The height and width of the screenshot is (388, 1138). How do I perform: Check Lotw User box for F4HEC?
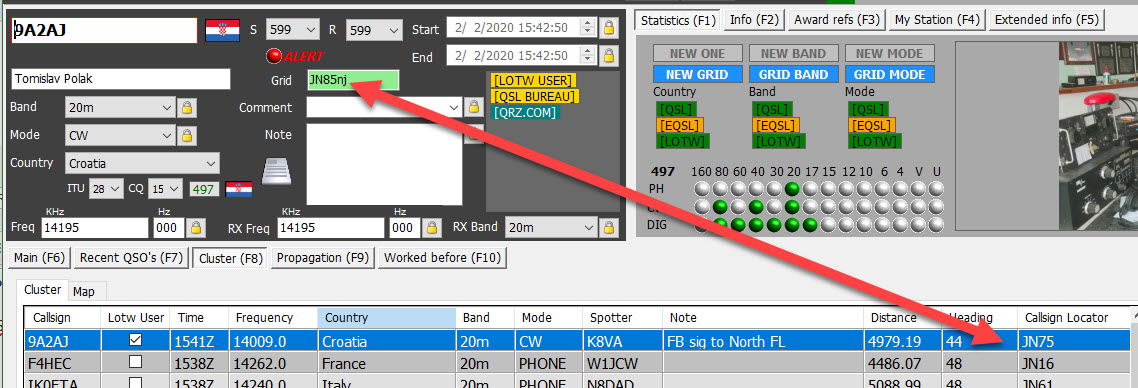point(135,363)
